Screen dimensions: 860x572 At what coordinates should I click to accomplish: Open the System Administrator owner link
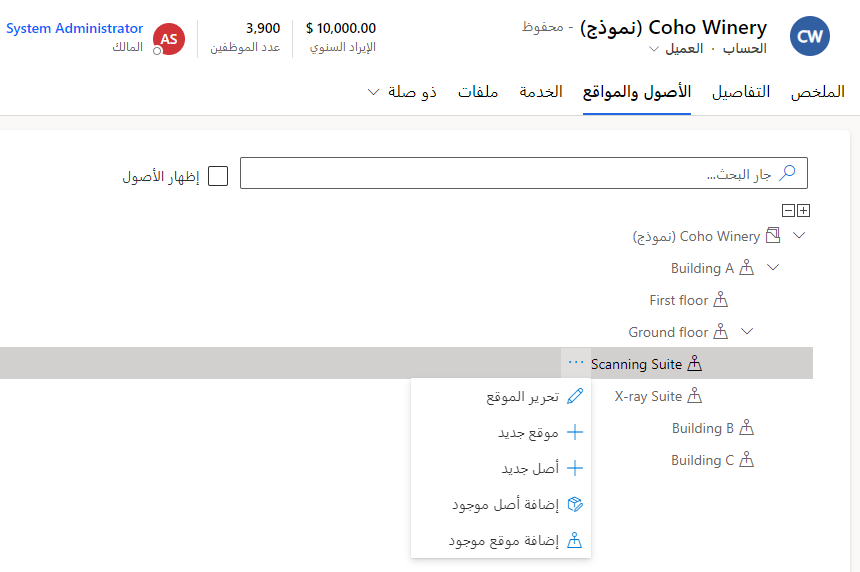(x=75, y=29)
